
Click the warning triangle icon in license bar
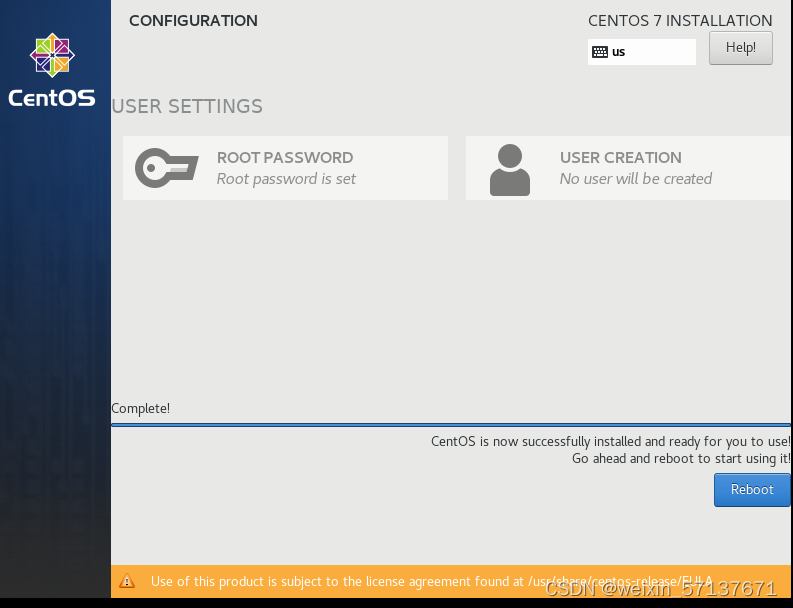coord(127,581)
